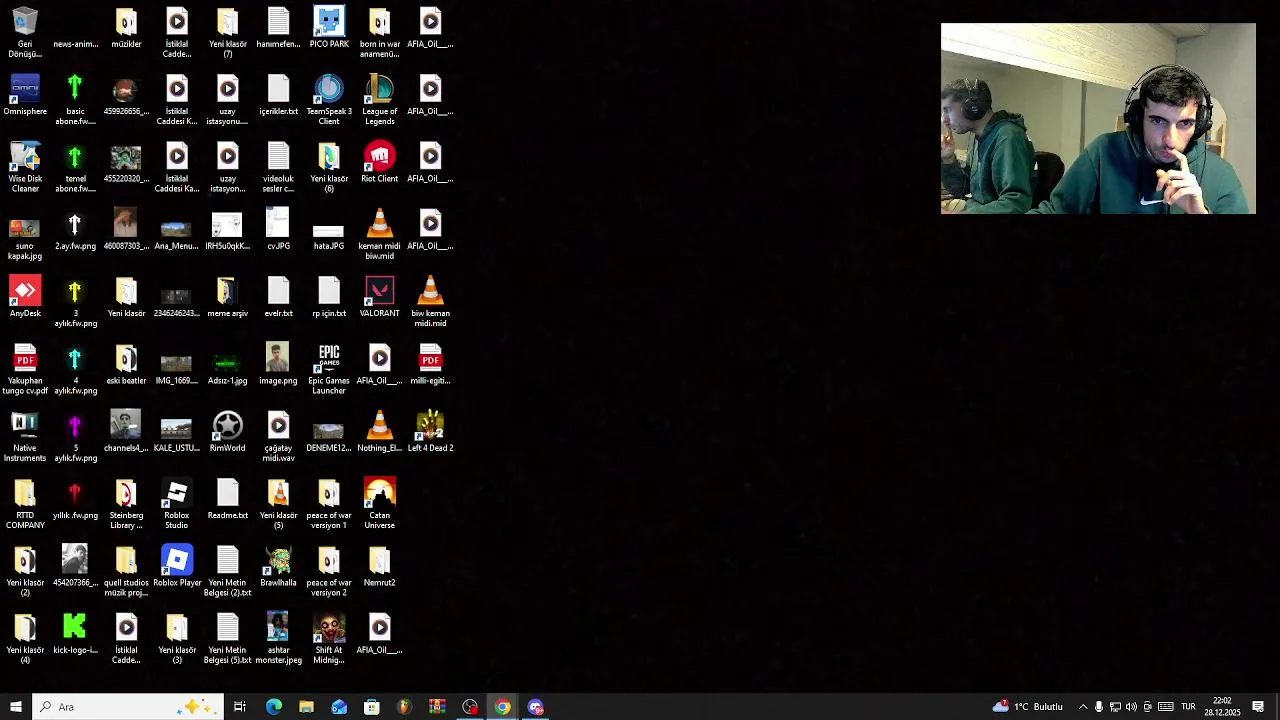This screenshot has height=720, width=1280.
Task: Select quell studios müzik proje folder
Action: [126, 571]
